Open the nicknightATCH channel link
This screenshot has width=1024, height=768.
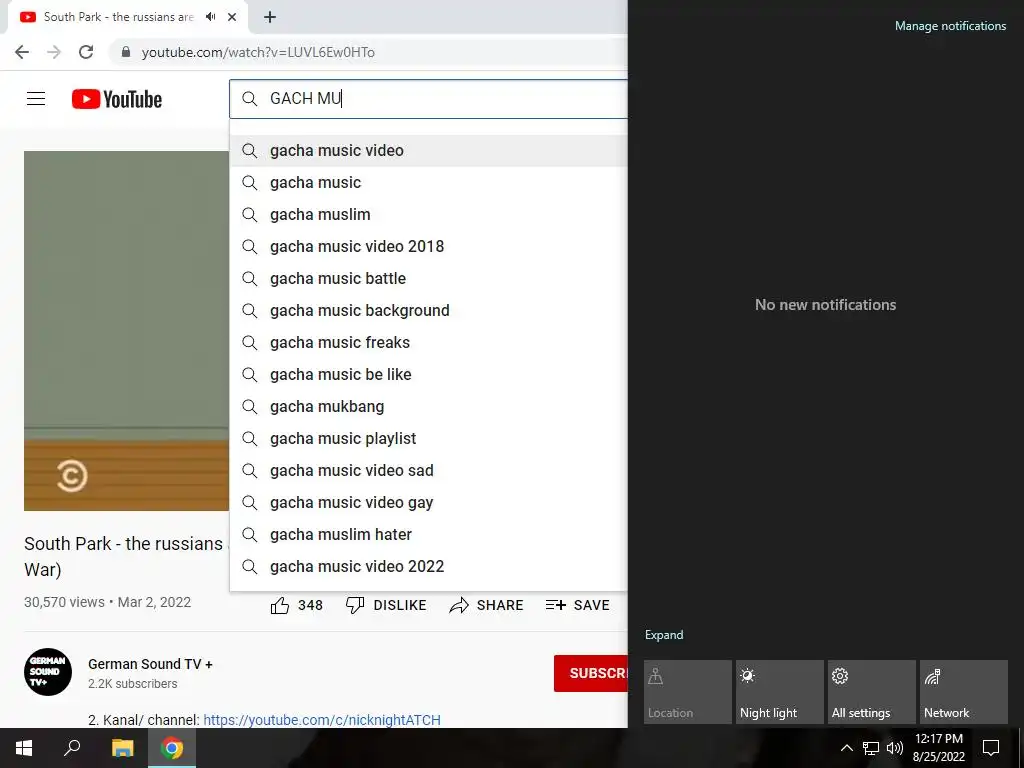point(322,720)
